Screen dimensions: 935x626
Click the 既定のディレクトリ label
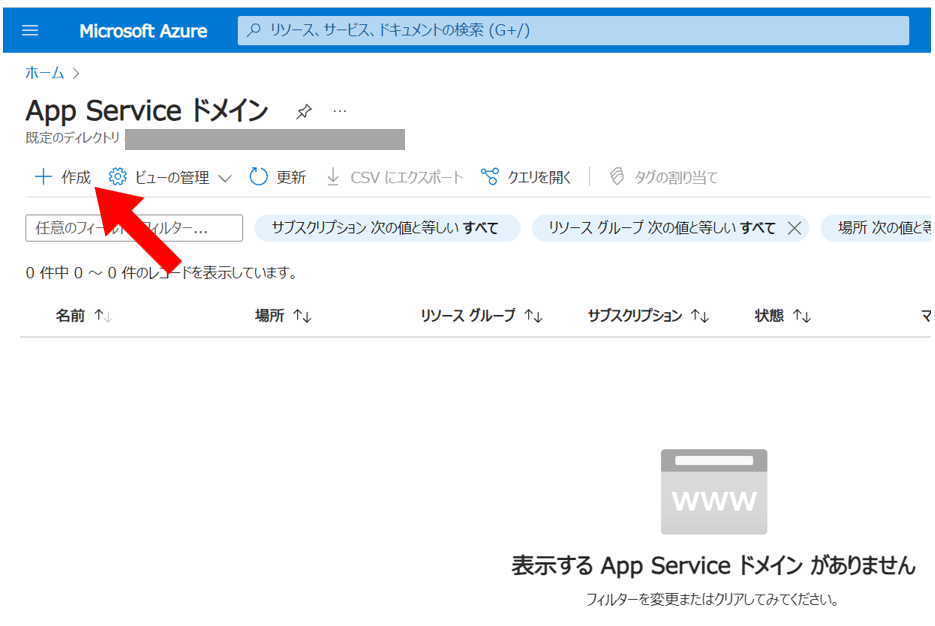73,138
